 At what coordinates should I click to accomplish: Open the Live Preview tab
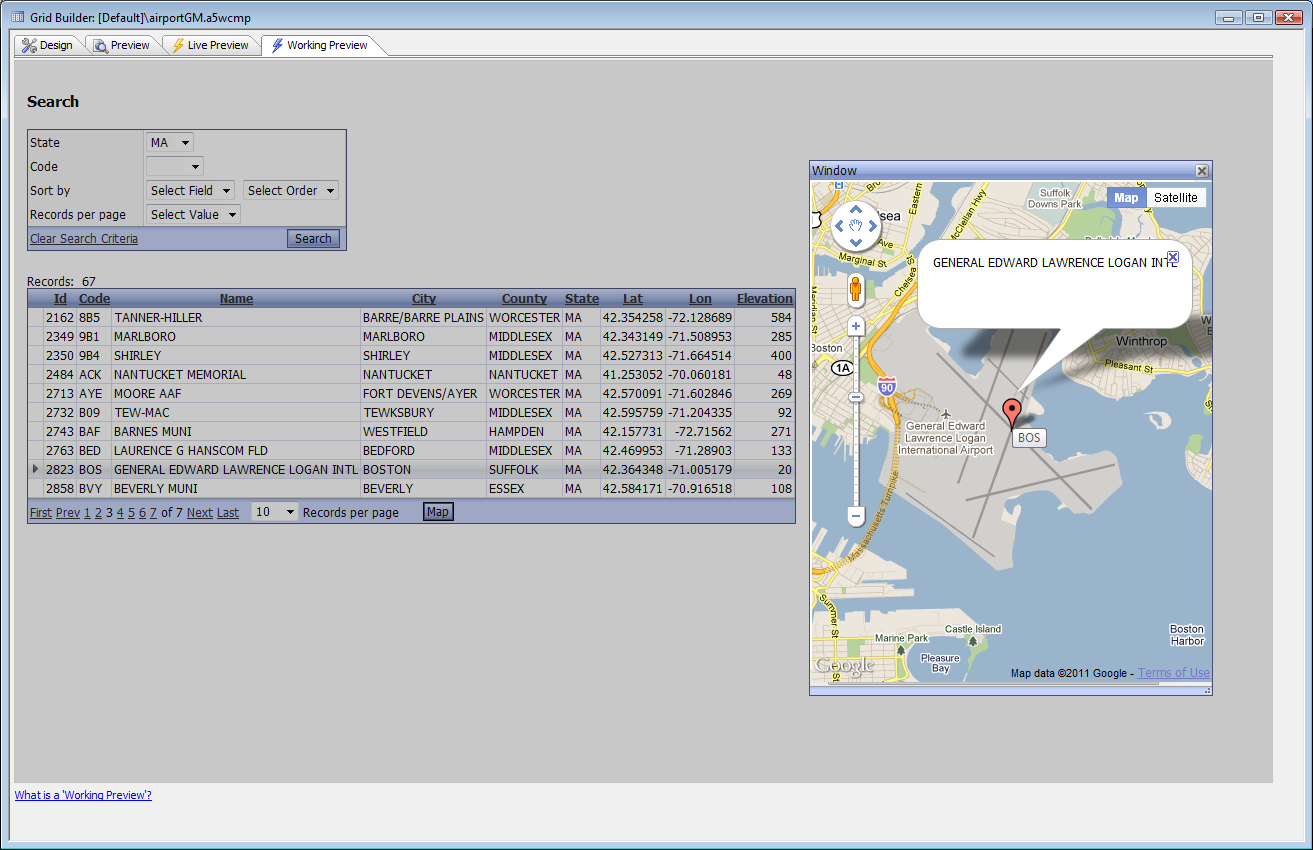pos(210,45)
